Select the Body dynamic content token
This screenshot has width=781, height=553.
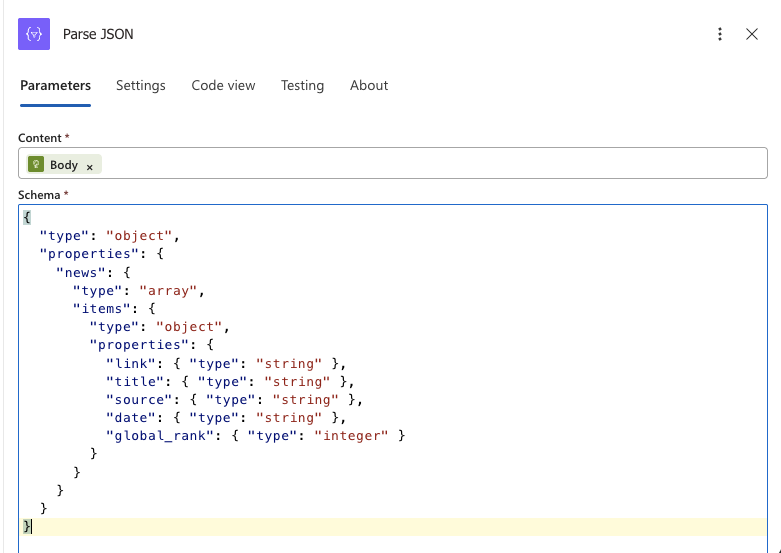[64, 164]
